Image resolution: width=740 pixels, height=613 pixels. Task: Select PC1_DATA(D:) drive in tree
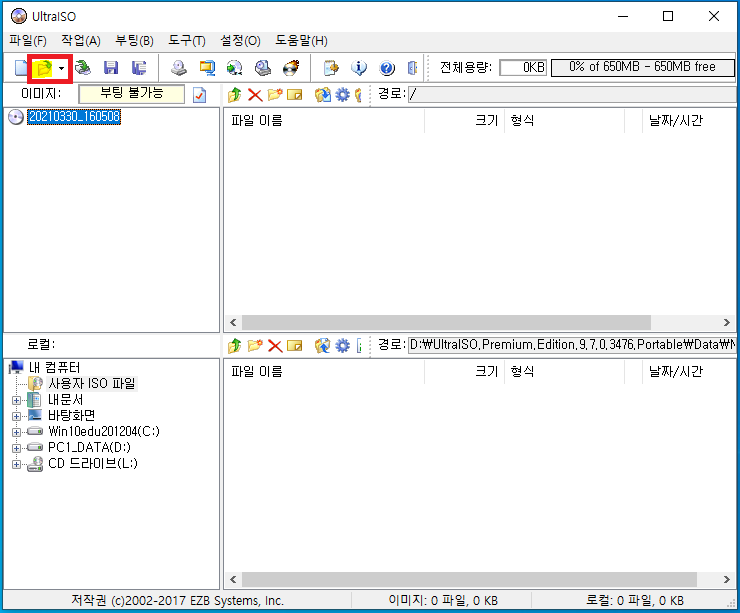89,447
